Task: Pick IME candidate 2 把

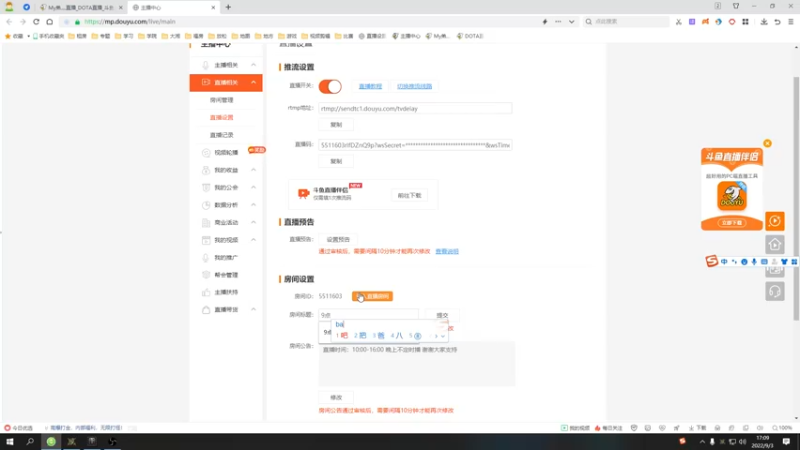Action: 360,335
